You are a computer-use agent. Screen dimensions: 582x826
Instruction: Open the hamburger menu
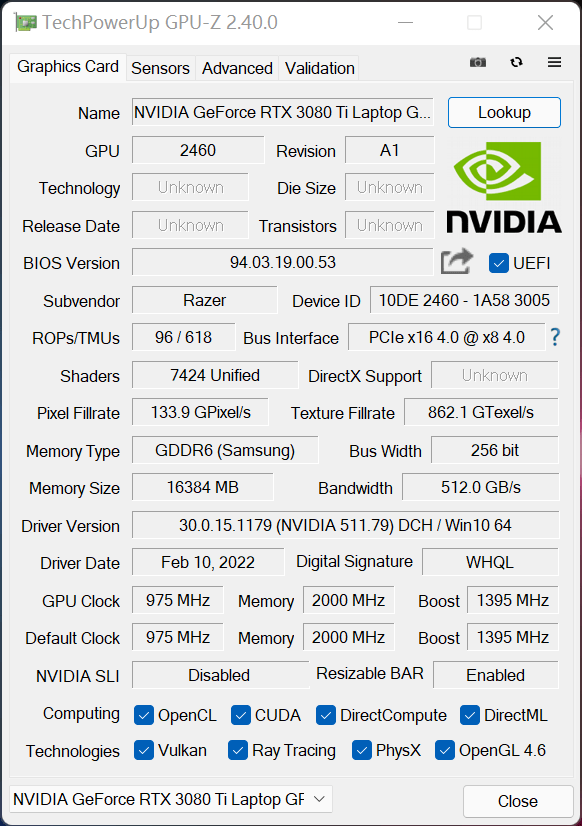(x=554, y=62)
